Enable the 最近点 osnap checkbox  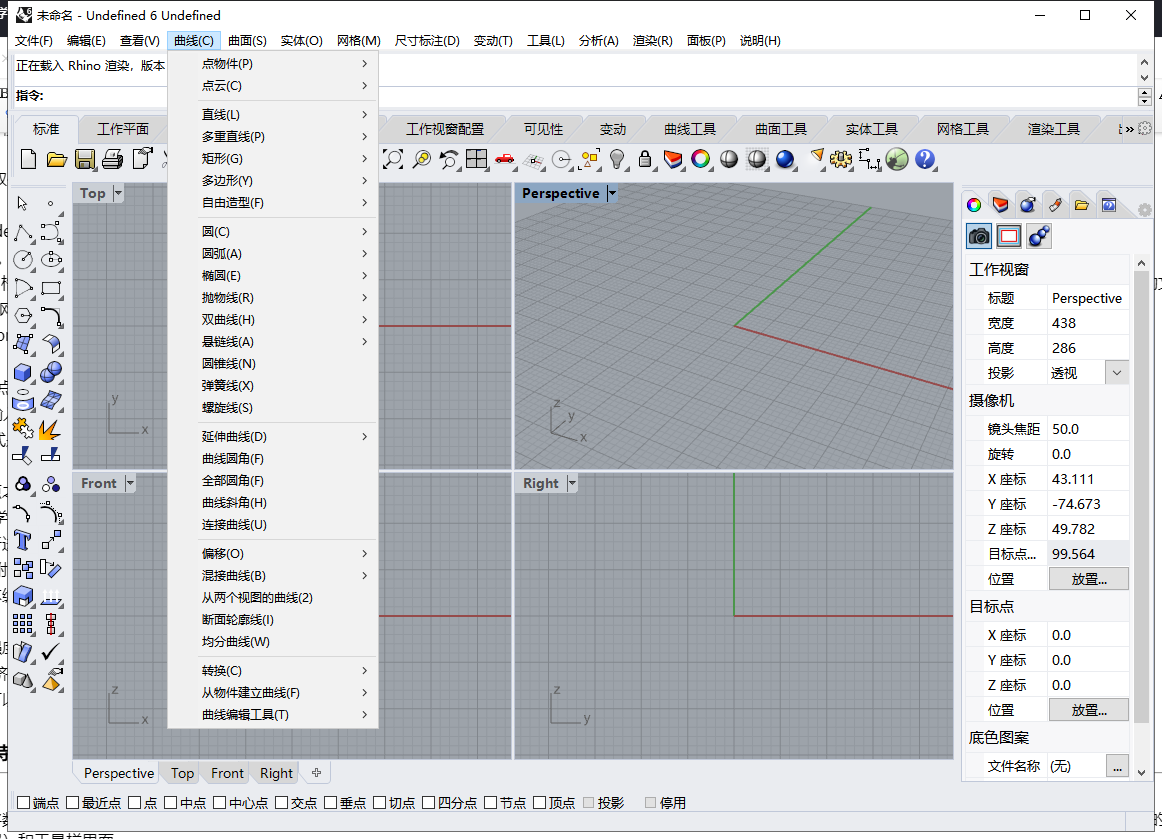point(73,803)
